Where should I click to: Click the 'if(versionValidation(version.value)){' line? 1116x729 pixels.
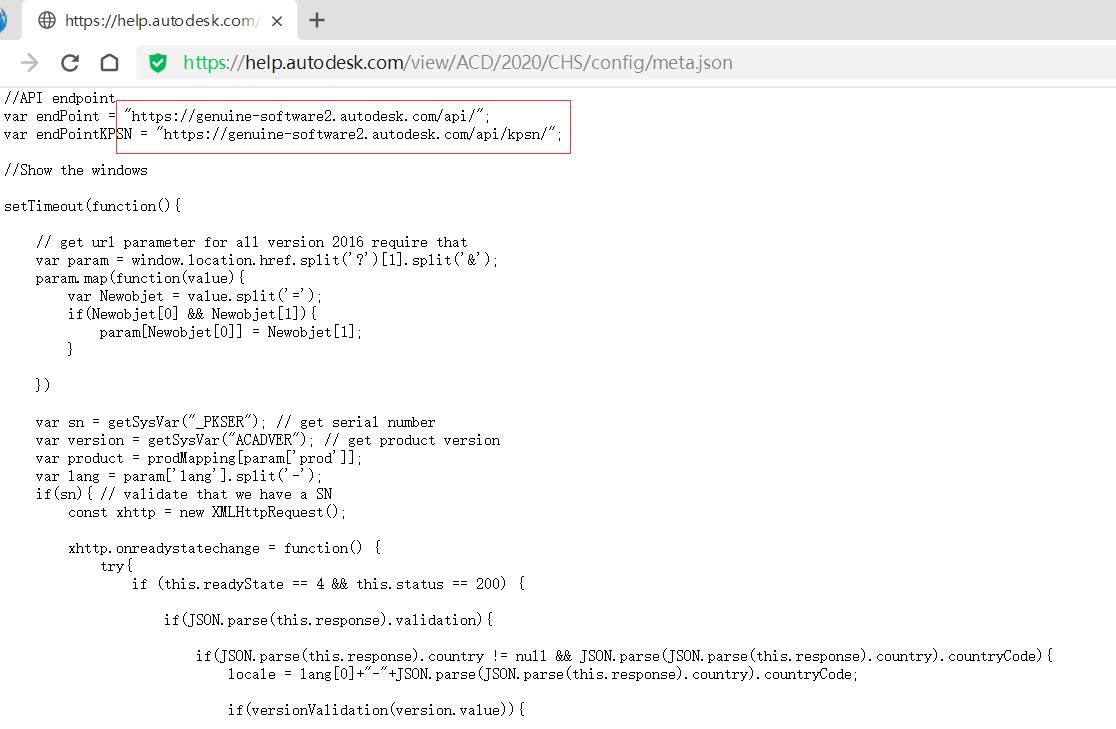pos(377,710)
